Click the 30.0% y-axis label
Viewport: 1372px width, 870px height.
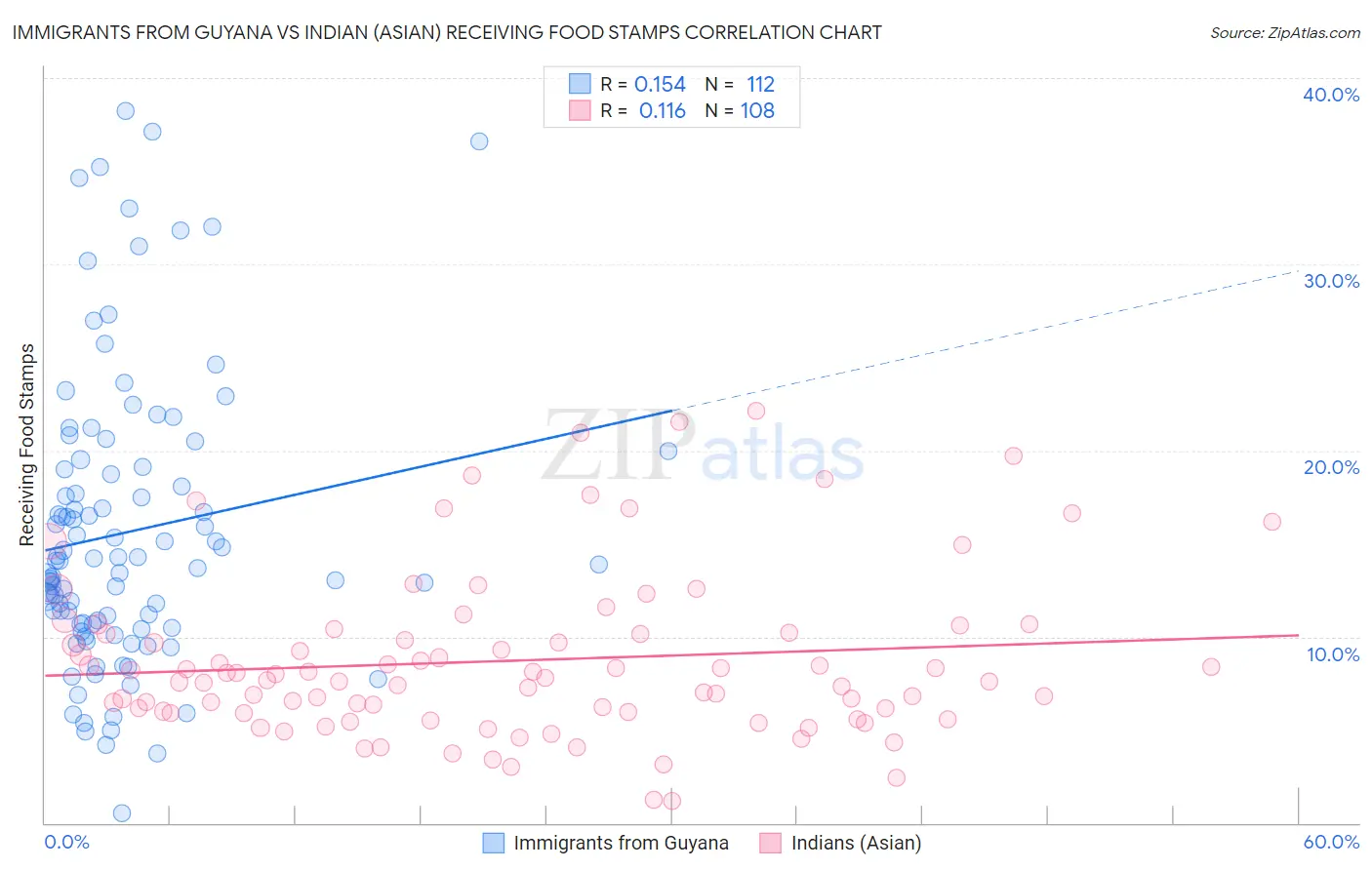(x=1331, y=281)
